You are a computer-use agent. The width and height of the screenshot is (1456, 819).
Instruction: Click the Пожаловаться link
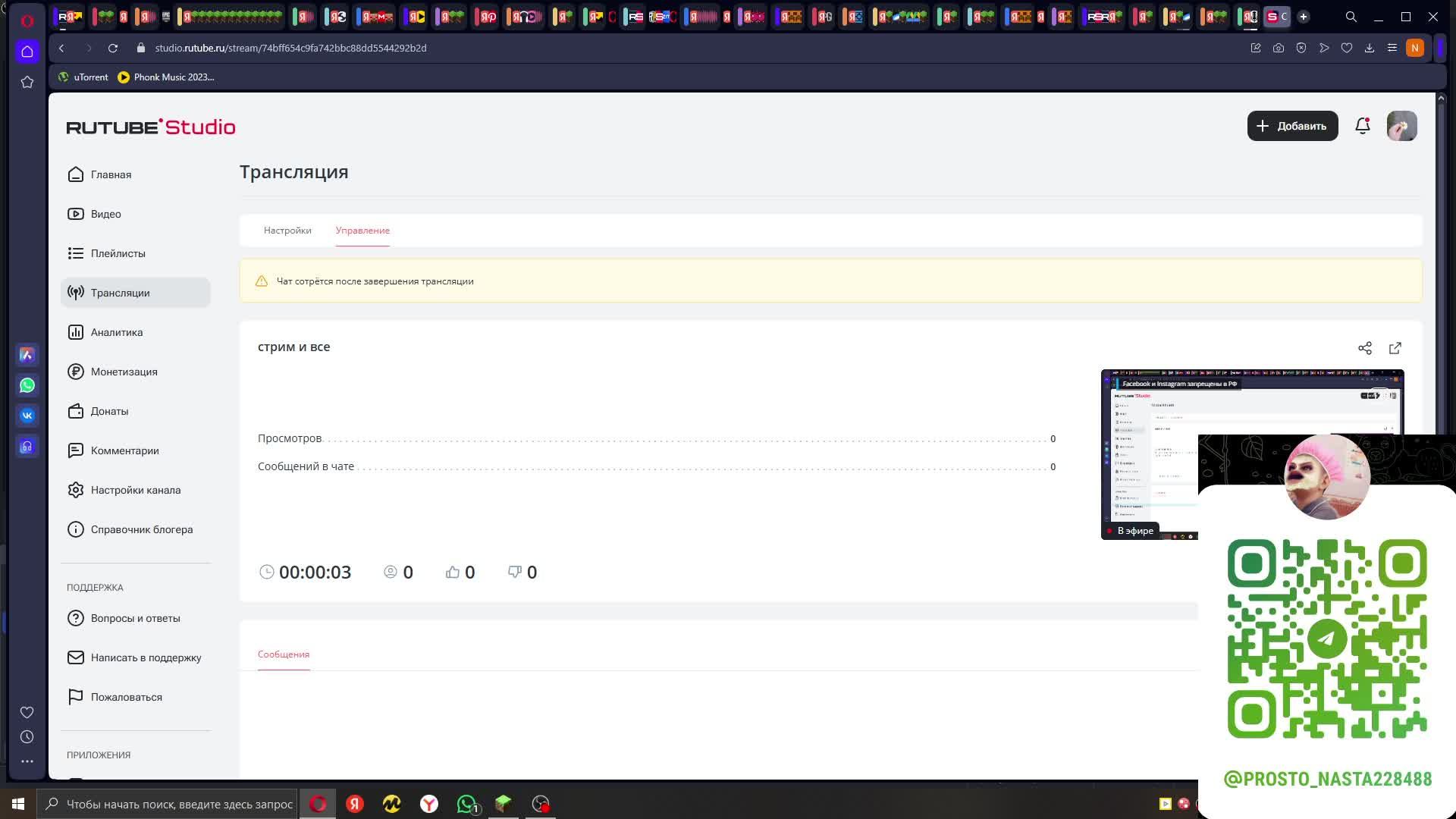[x=115, y=697]
